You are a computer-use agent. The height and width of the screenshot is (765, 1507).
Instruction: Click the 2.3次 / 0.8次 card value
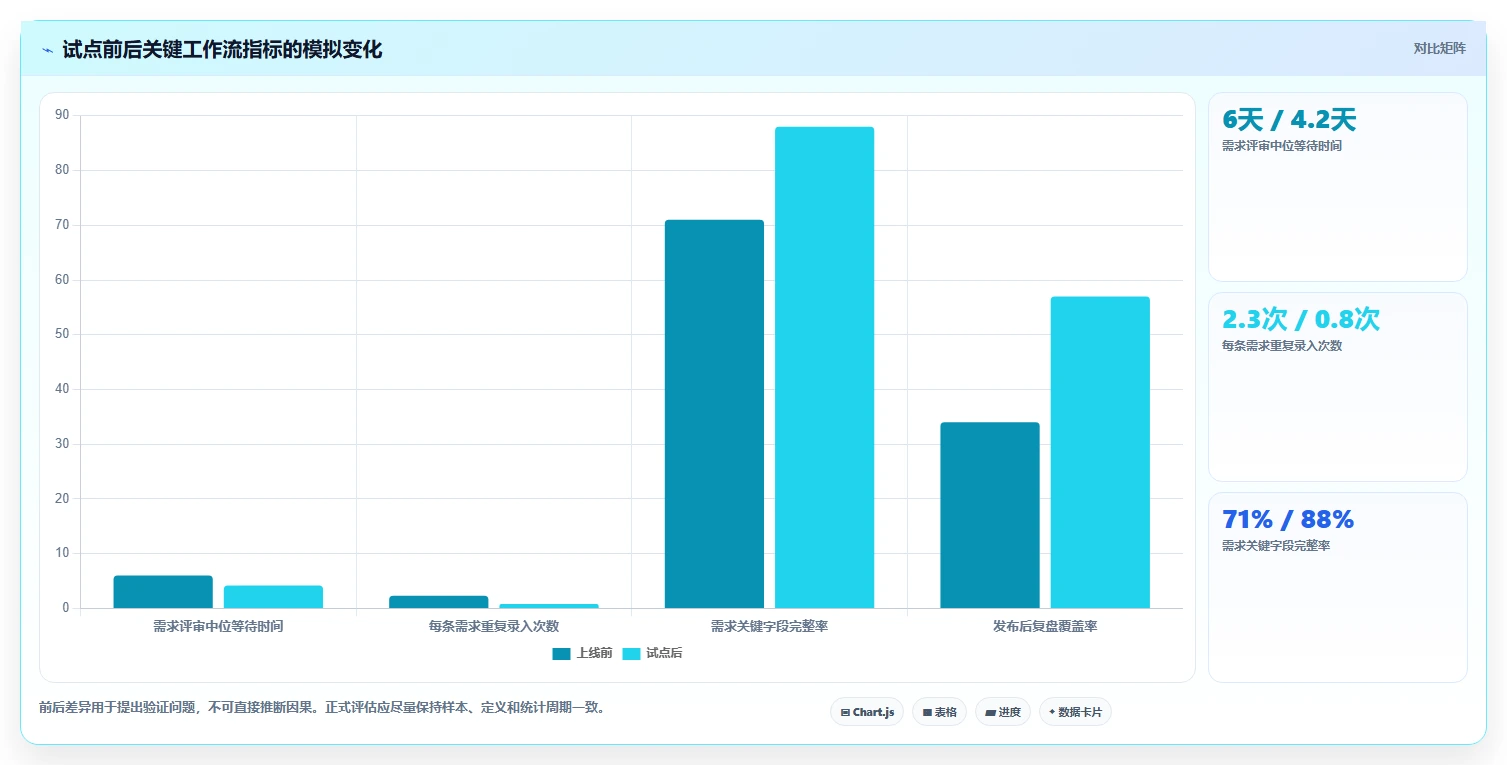[x=1301, y=320]
